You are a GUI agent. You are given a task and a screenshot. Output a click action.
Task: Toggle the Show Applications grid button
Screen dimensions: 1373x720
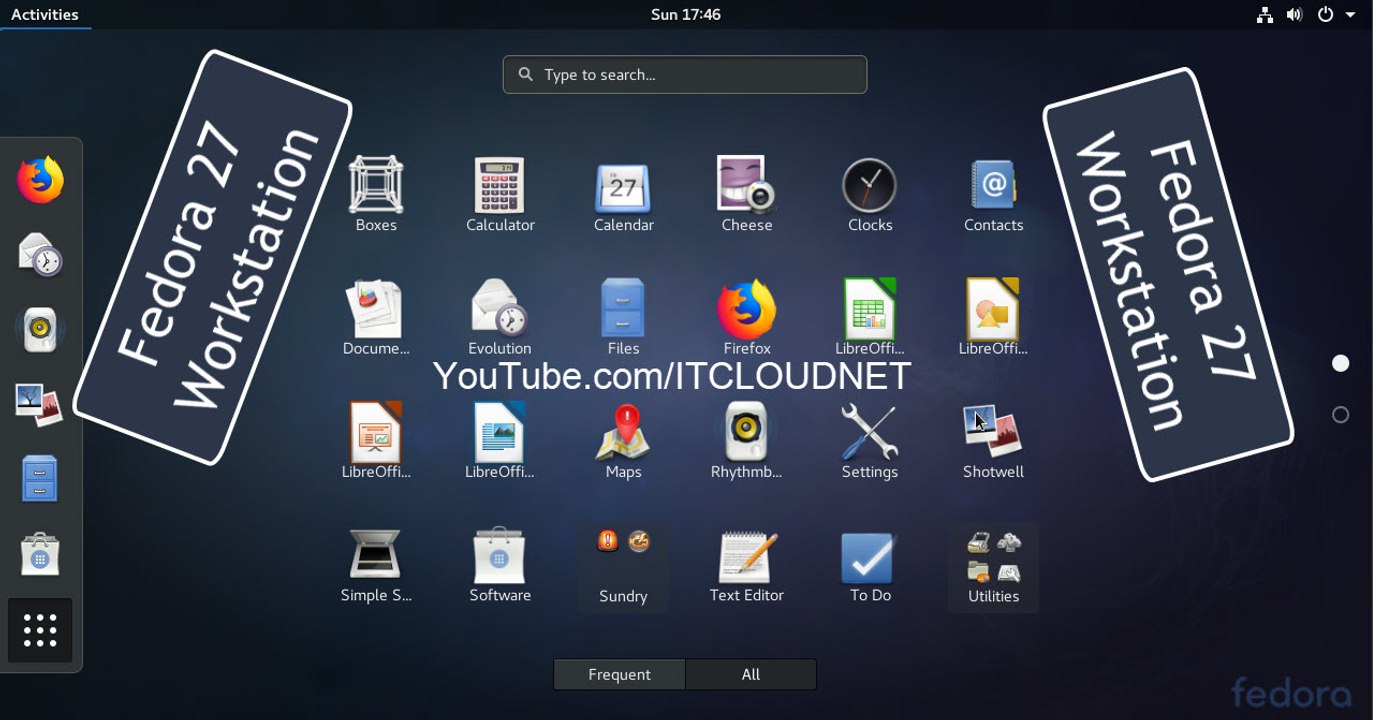[x=40, y=630]
